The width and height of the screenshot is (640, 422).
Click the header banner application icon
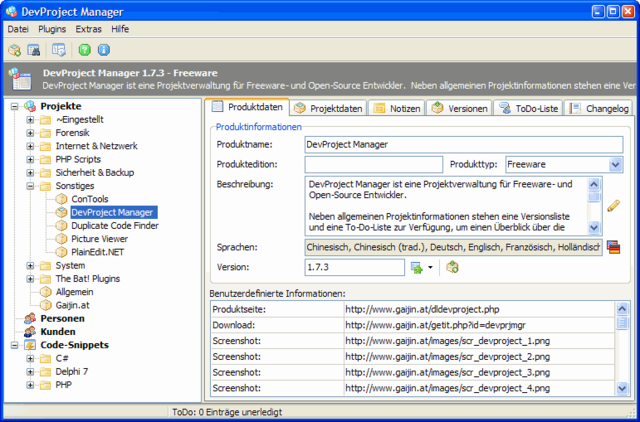click(x=20, y=79)
